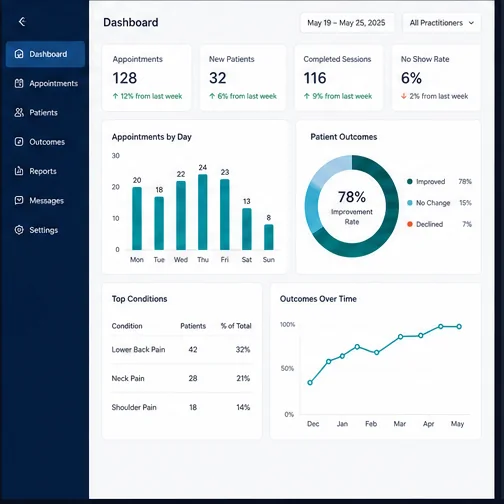Screen dimensions: 504x504
Task: Click the Outcomes Over Time heading
Action: click(318, 299)
